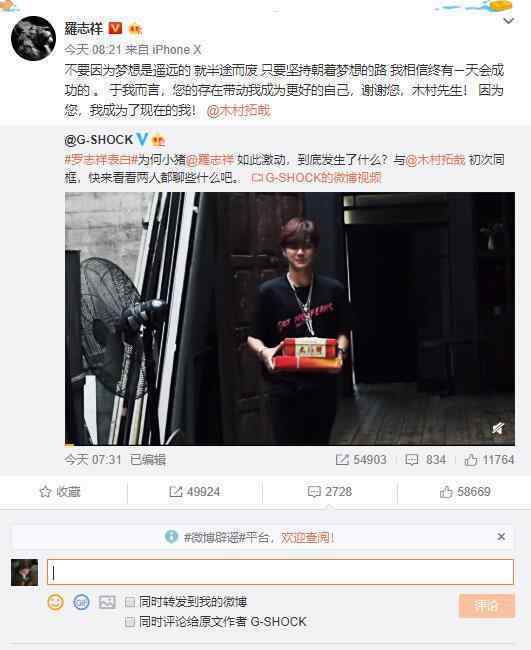
Task: Open the post options chevron menu
Action: coord(508,20)
